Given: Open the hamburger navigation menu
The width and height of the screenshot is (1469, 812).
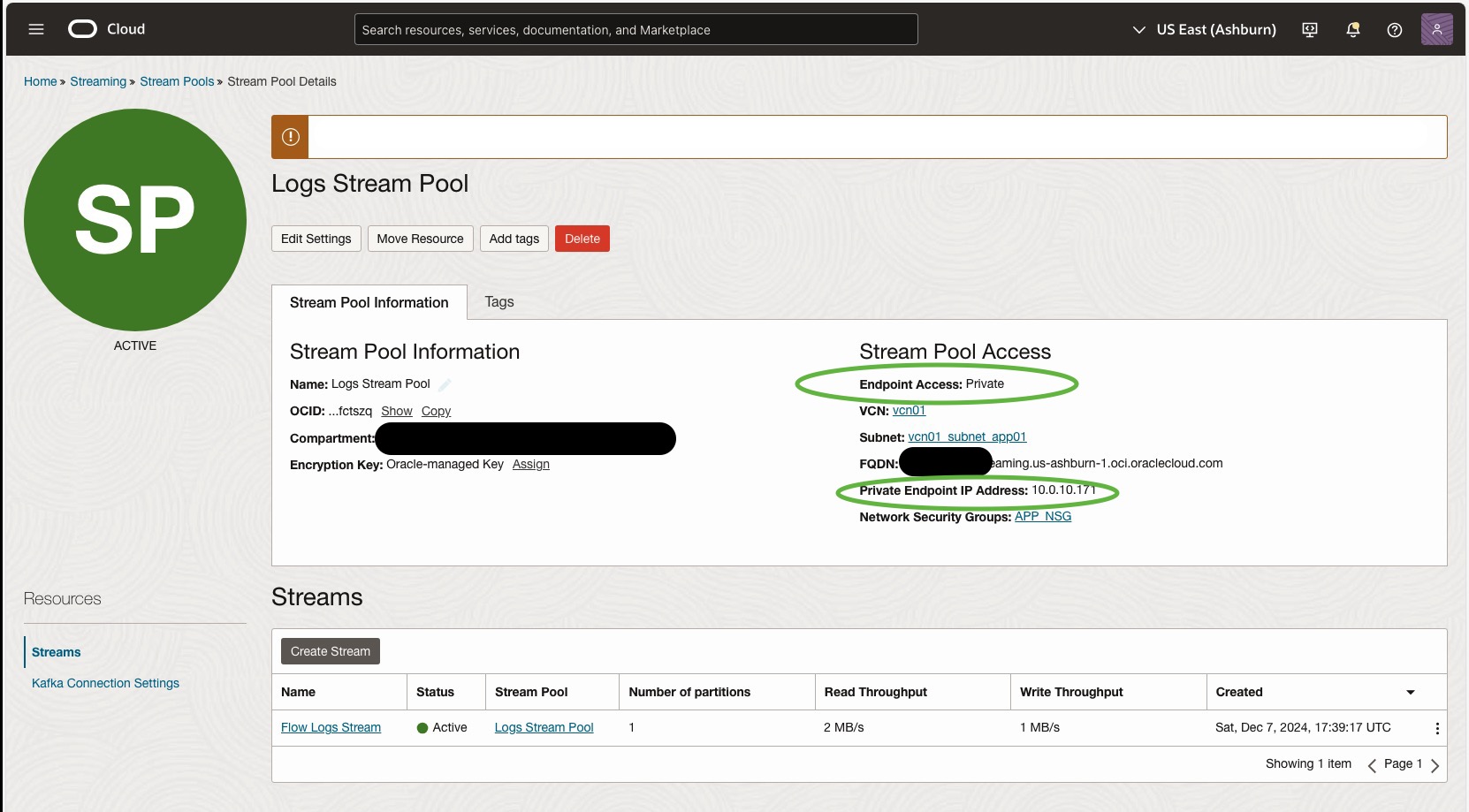Looking at the screenshot, I should click(x=36, y=29).
